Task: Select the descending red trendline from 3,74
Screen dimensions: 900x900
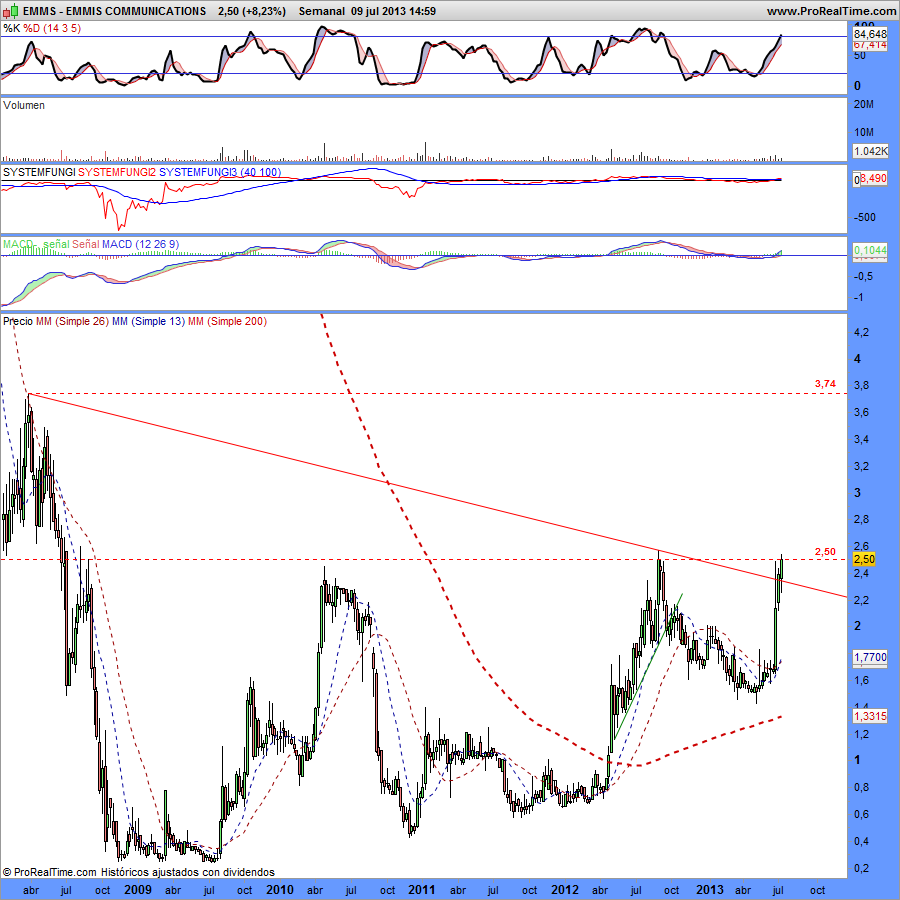Action: click(436, 495)
